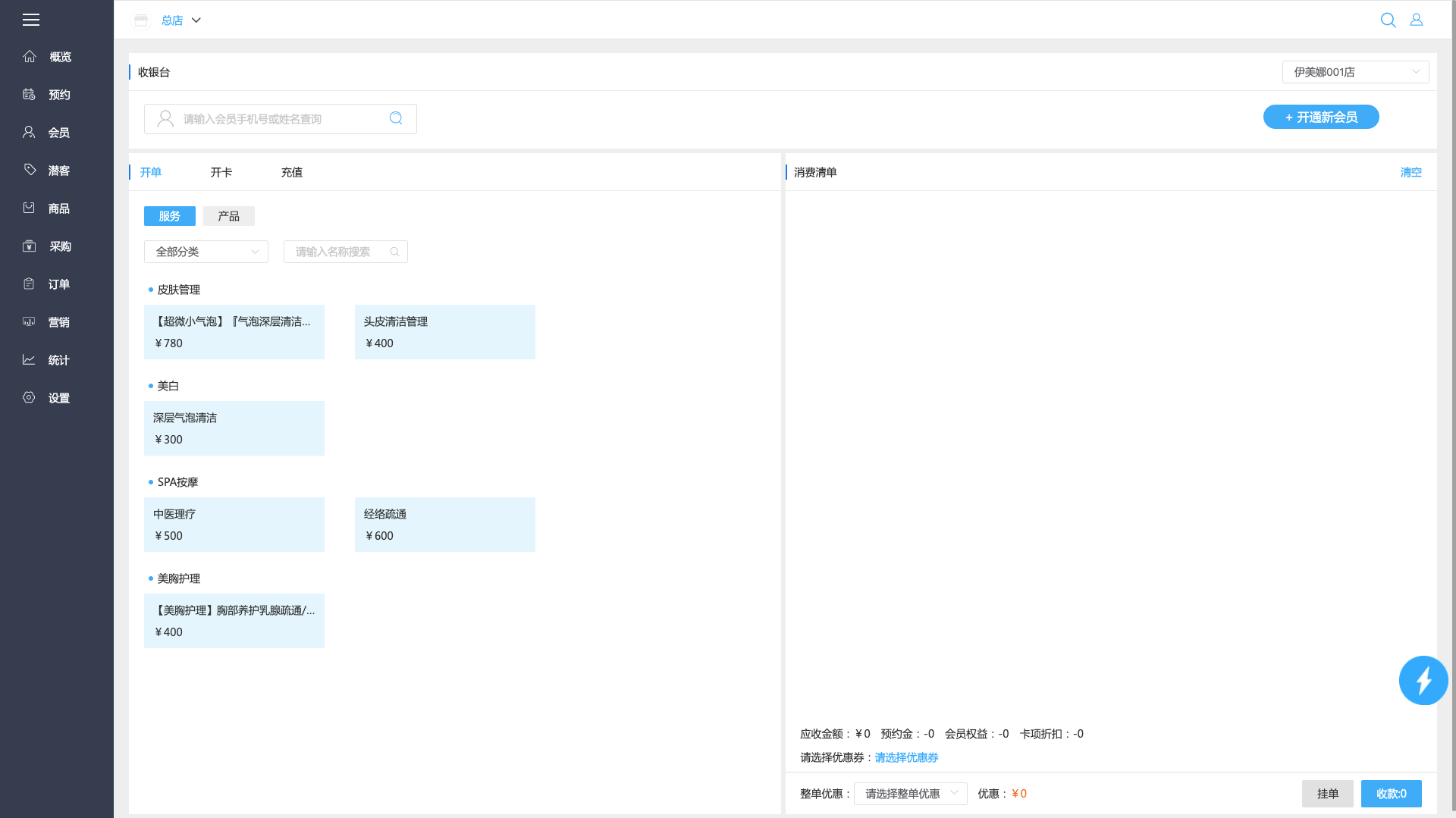This screenshot has height=818, width=1456.
Task: Click the 皮肤管理 category heading
Action: pos(179,290)
